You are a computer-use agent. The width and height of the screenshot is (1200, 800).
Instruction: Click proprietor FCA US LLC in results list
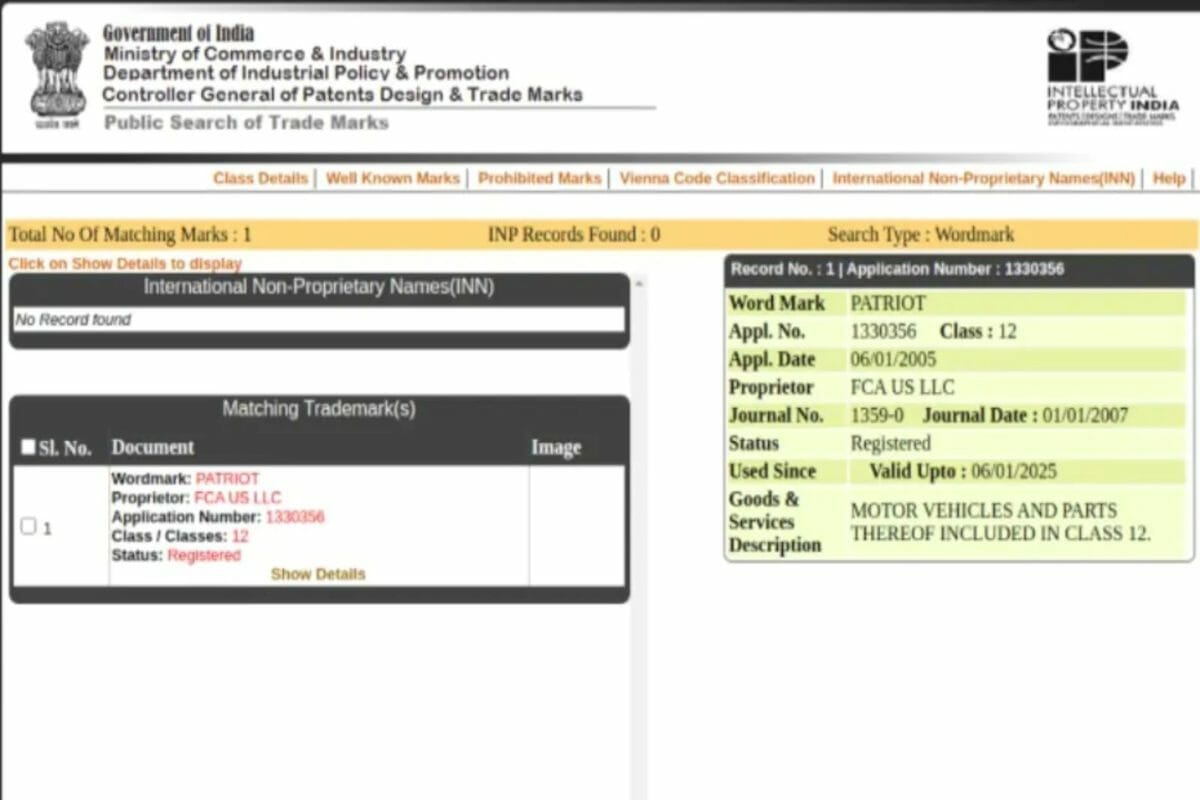[238, 498]
